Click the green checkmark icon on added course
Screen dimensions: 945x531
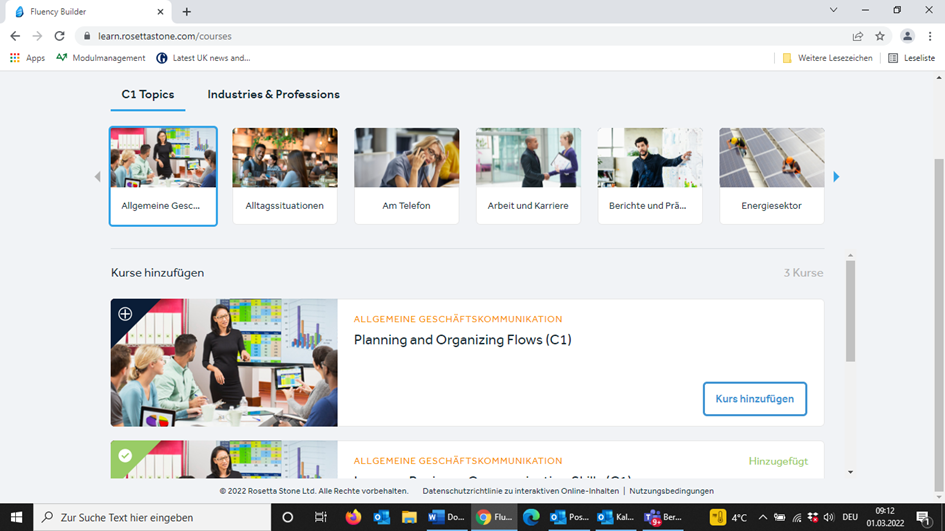coord(125,456)
